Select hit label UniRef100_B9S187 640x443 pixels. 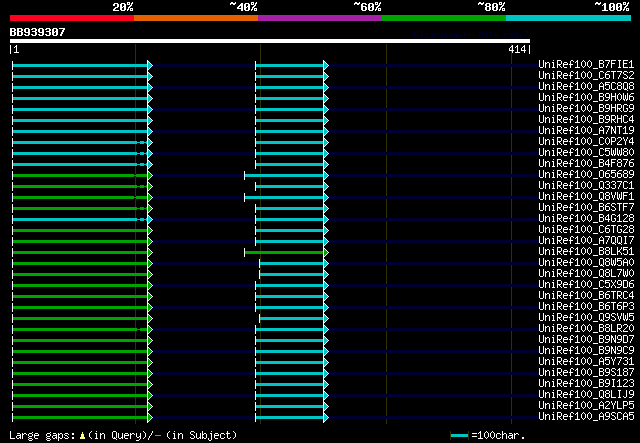pos(587,373)
